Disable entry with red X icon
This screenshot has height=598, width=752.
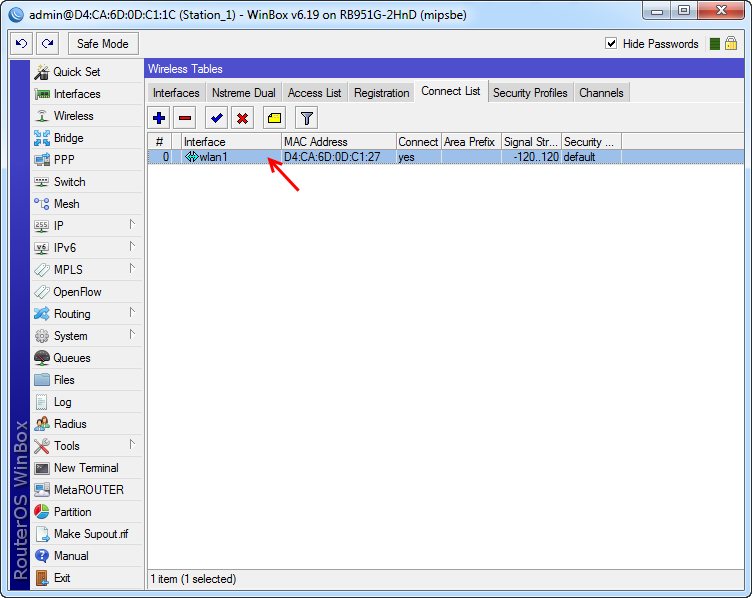coord(243,118)
